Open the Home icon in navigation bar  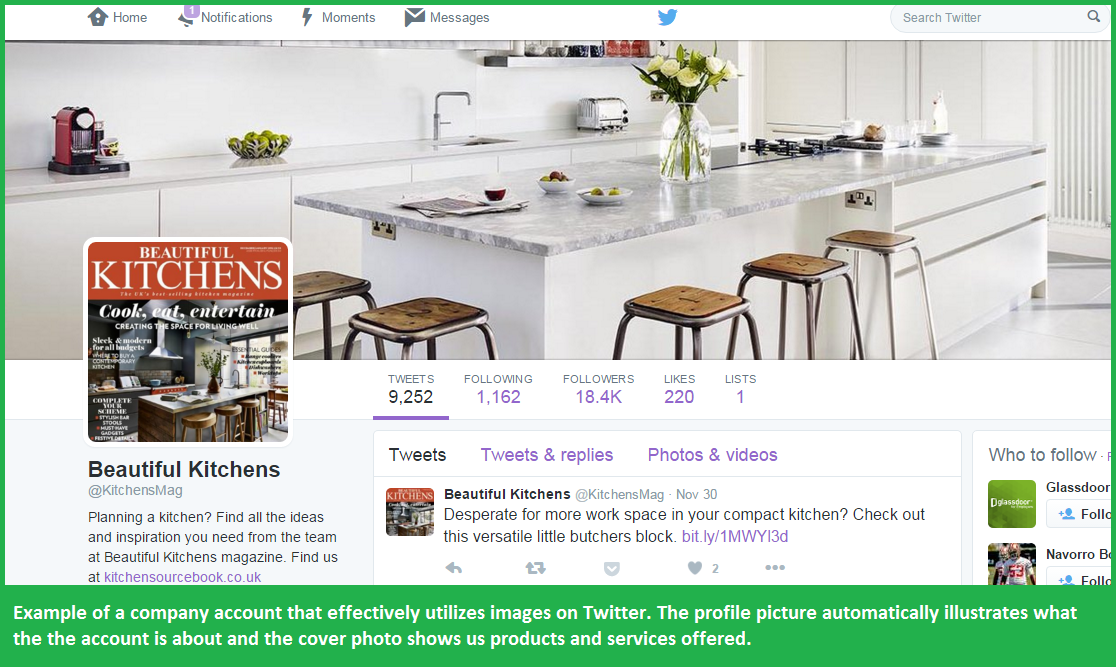pyautogui.click(x=98, y=17)
